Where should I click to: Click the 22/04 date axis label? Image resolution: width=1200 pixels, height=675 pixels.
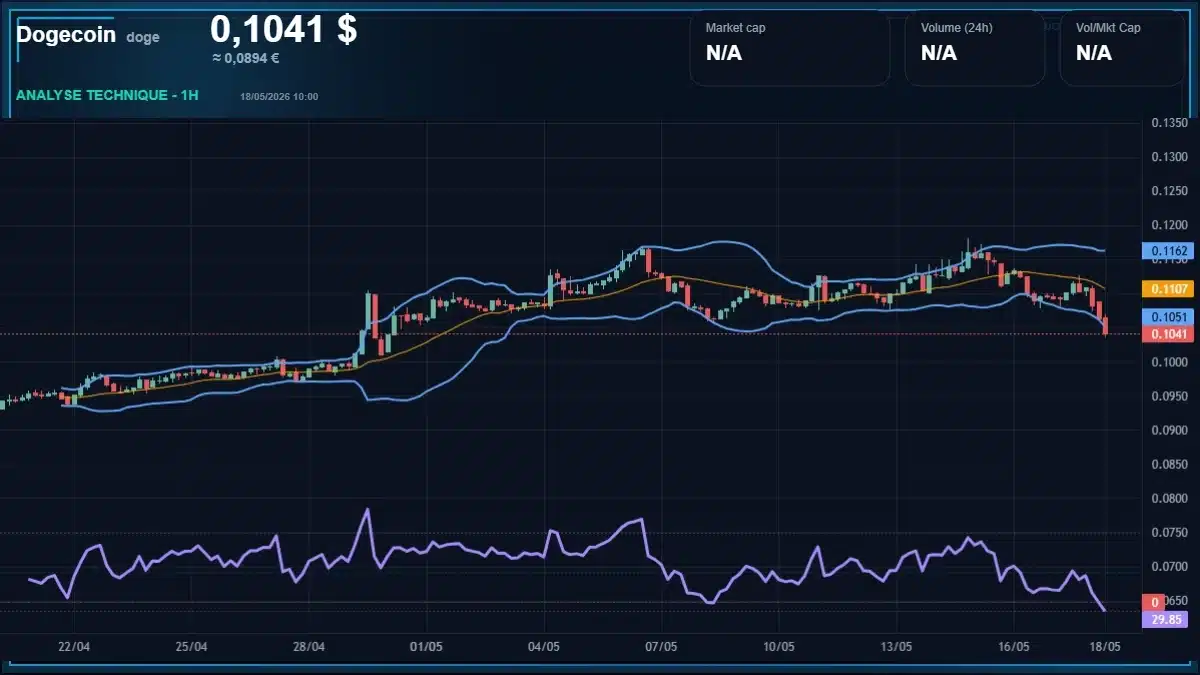point(74,646)
